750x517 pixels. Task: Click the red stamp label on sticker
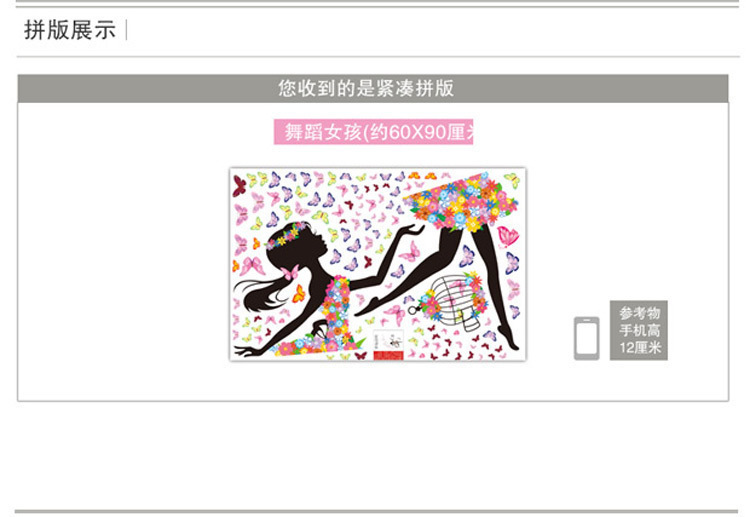point(388,354)
